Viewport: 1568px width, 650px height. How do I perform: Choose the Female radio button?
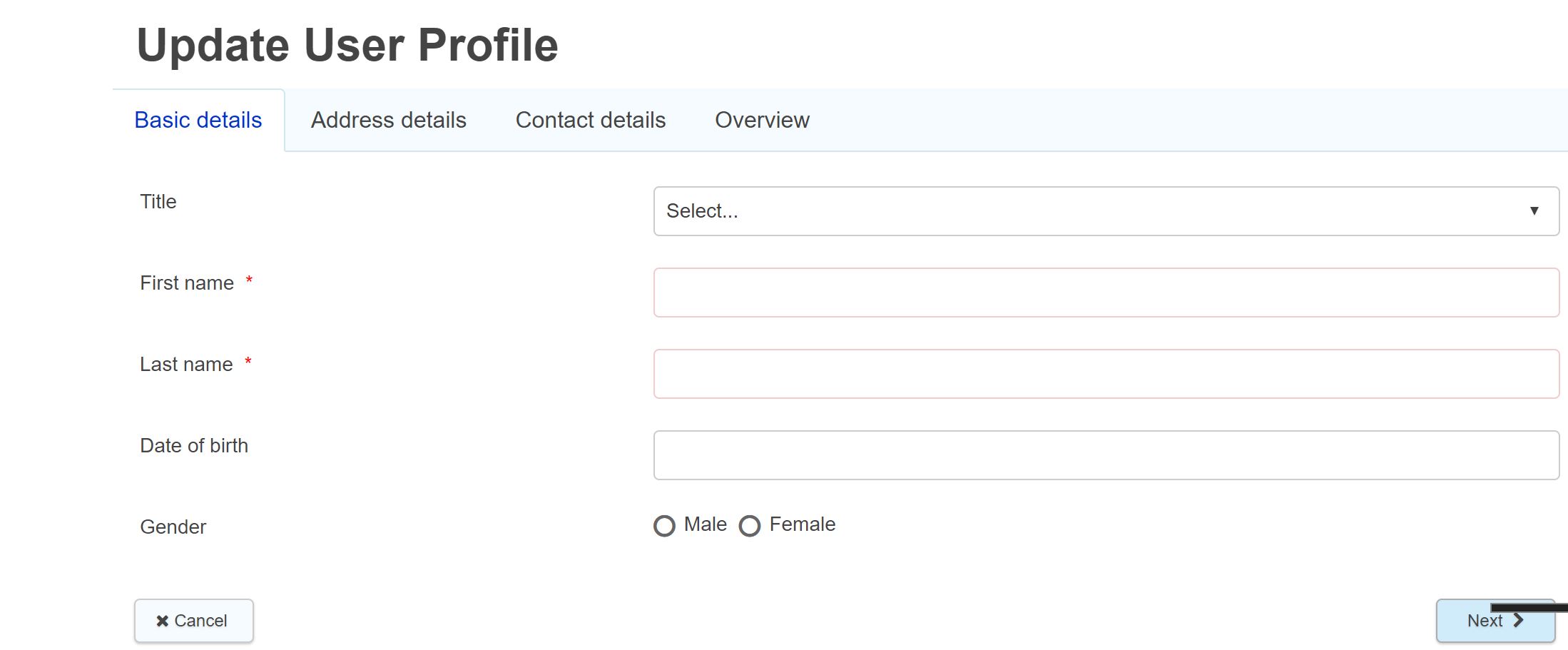(750, 526)
